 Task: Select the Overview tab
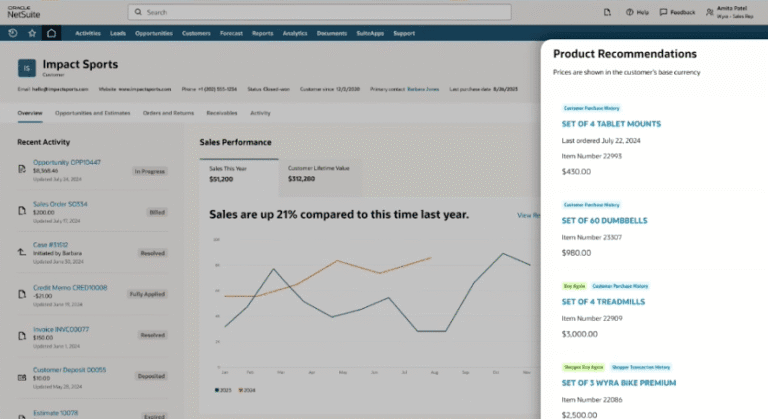pyautogui.click(x=30, y=113)
